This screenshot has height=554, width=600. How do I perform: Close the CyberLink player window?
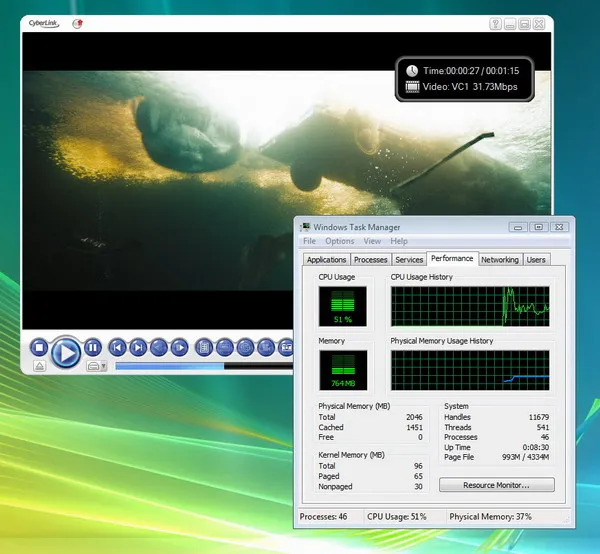[x=539, y=24]
